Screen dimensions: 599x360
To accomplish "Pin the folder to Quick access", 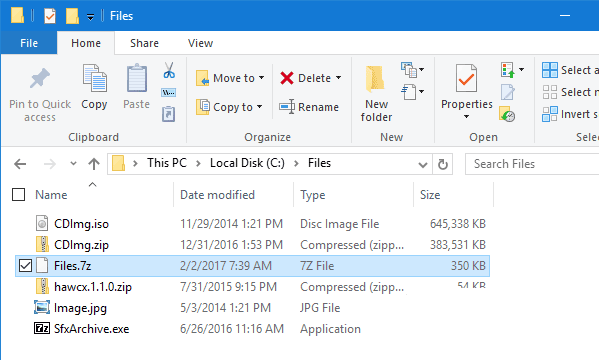I will tap(40, 95).
